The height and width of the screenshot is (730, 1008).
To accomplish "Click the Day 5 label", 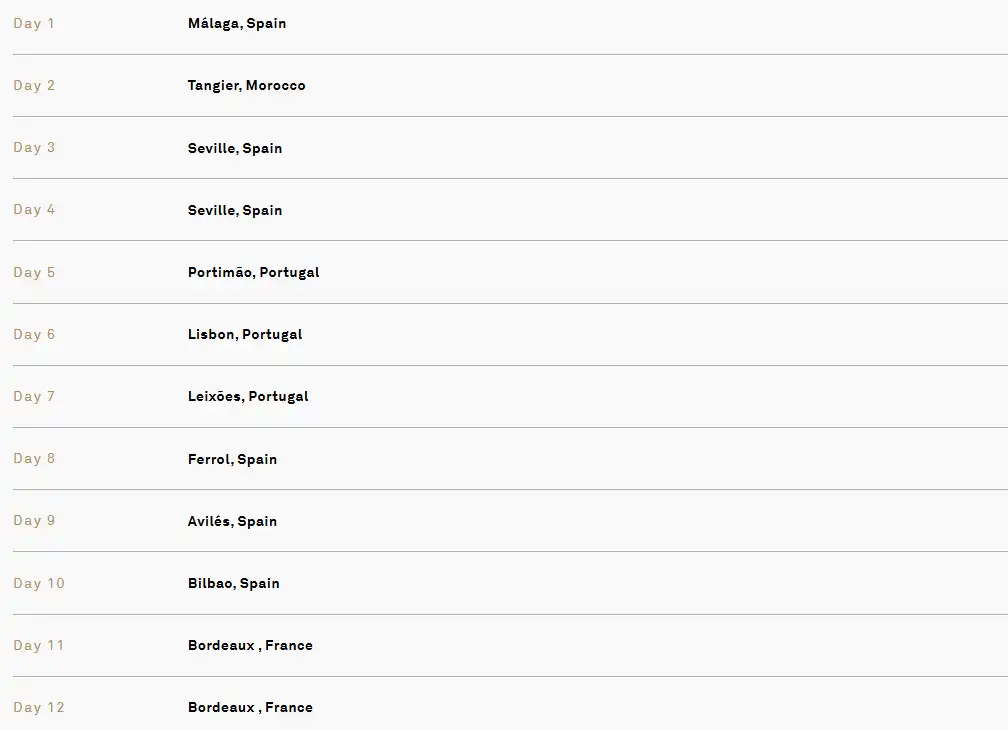I will (x=34, y=272).
